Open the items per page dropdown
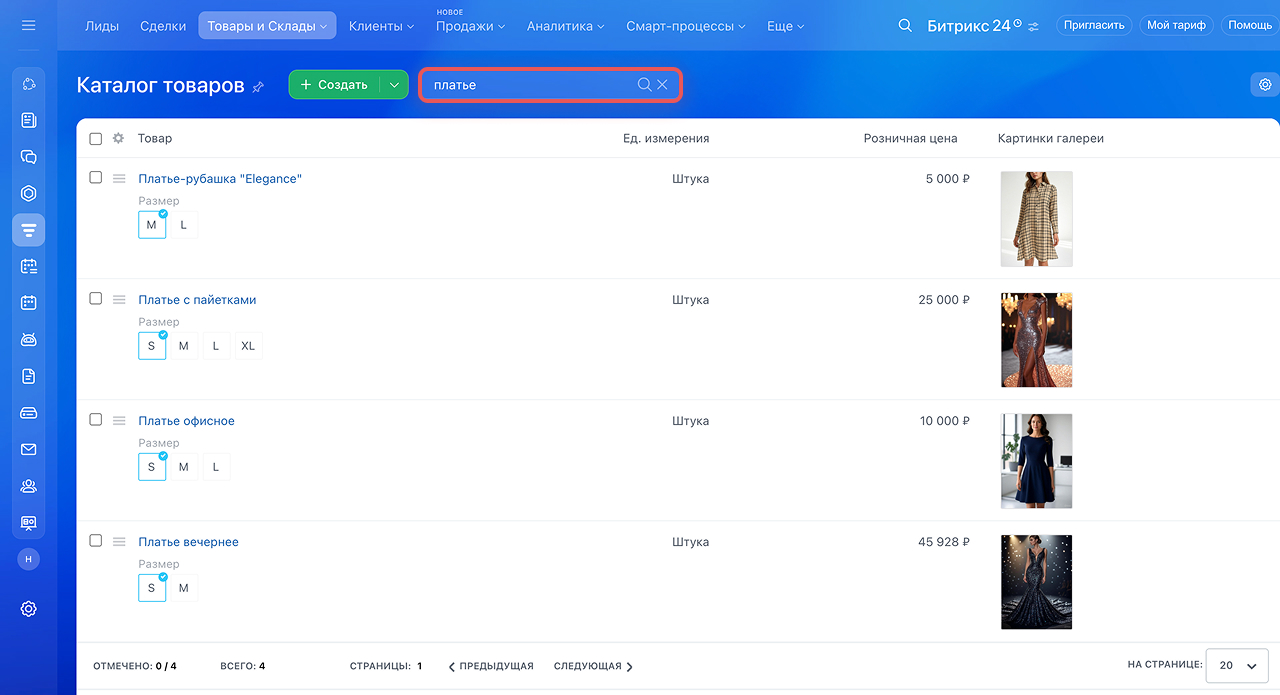The image size is (1280, 695). point(1237,666)
